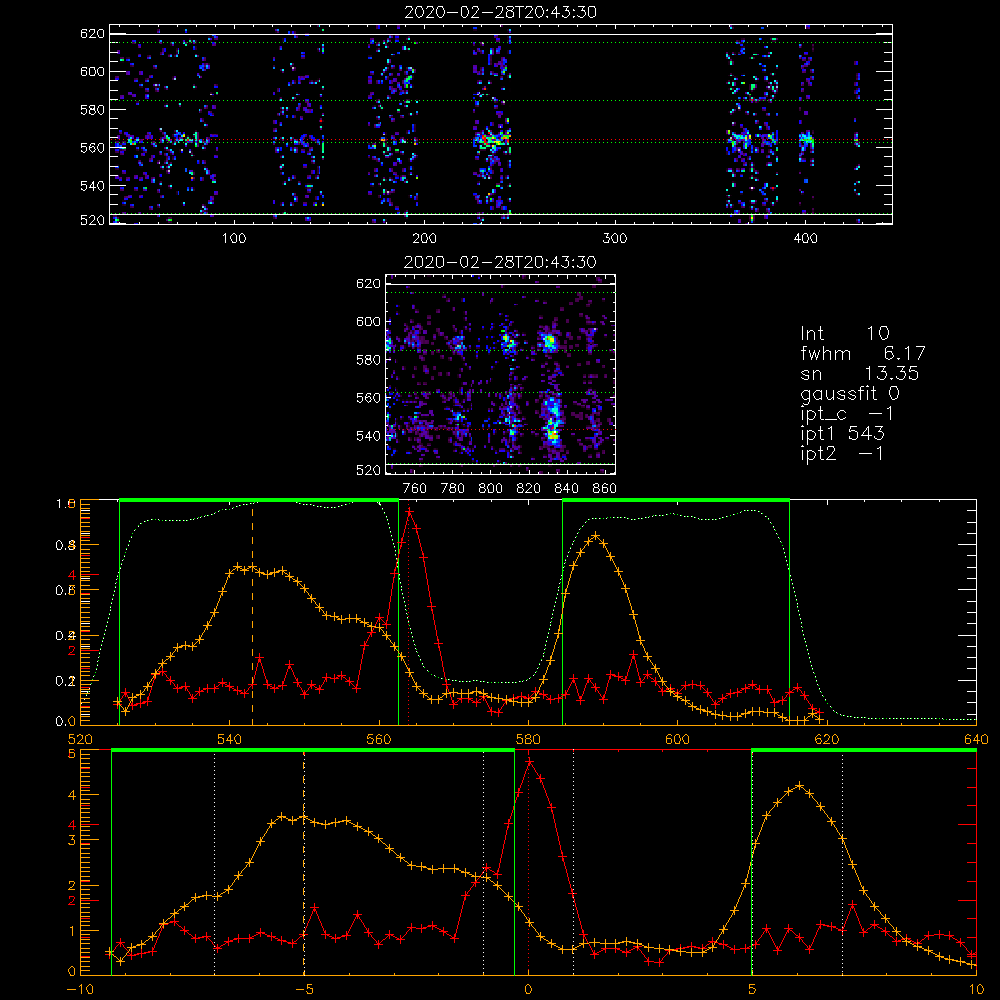
Task: Select the "ipt2 -1" readout line
Action: [842, 453]
